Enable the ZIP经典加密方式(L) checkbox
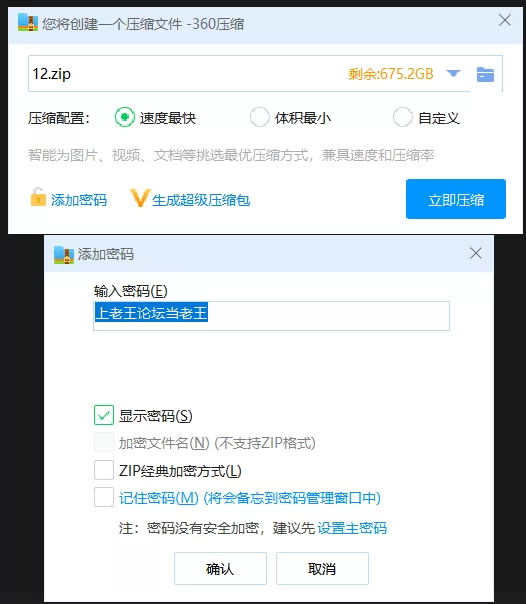526x604 pixels. (x=104, y=470)
